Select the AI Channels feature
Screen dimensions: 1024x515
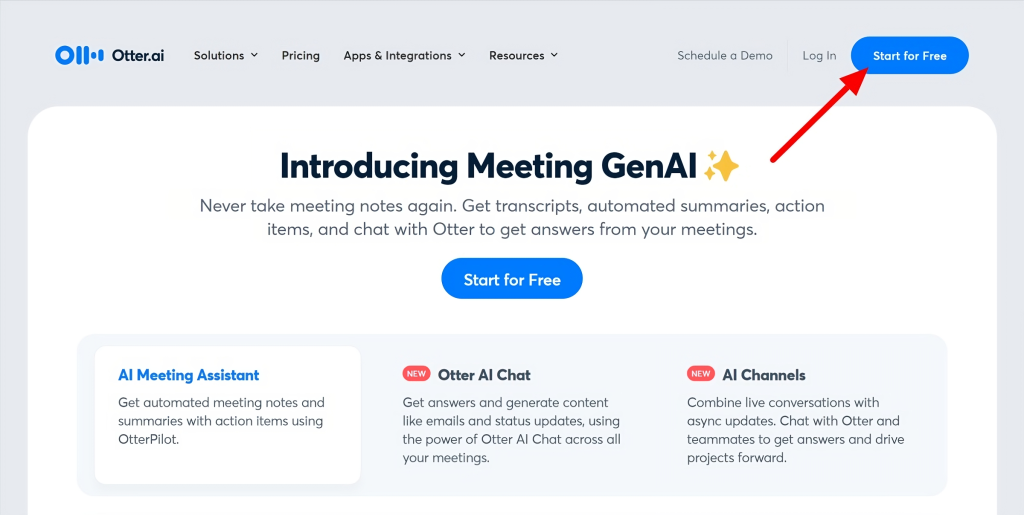tap(764, 375)
